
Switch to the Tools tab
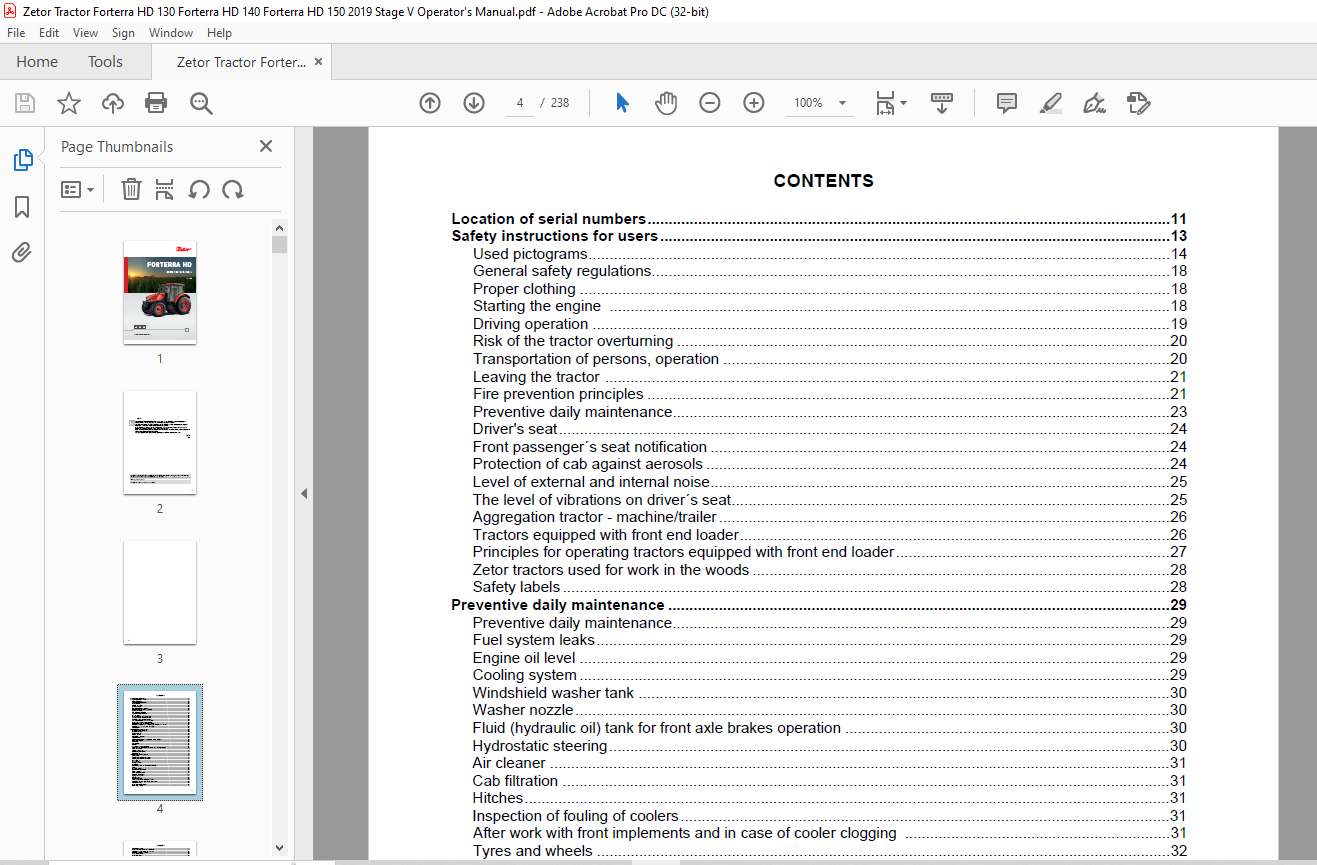[x=105, y=62]
